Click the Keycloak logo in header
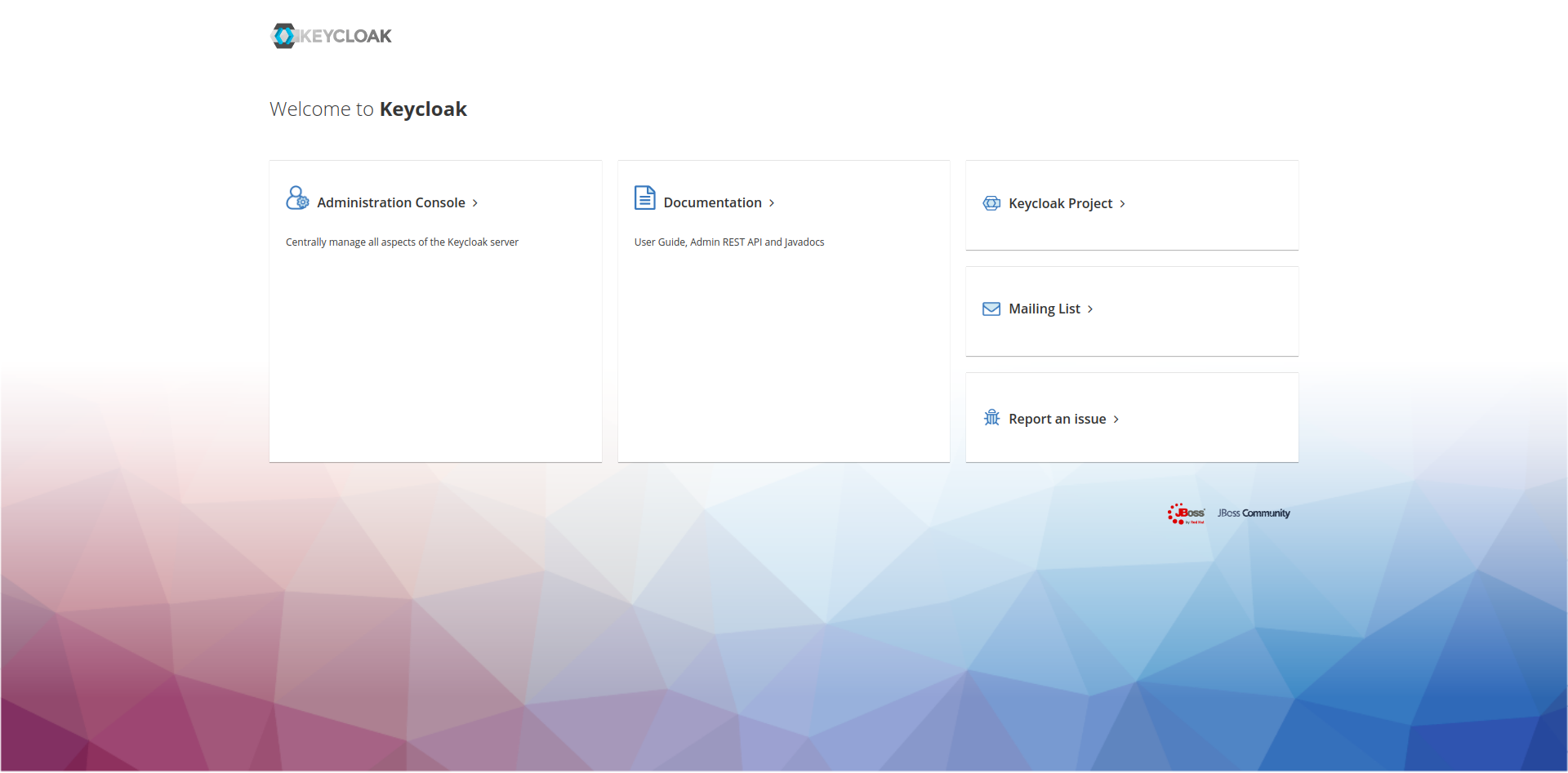This screenshot has height=773, width=1568. coord(332,36)
